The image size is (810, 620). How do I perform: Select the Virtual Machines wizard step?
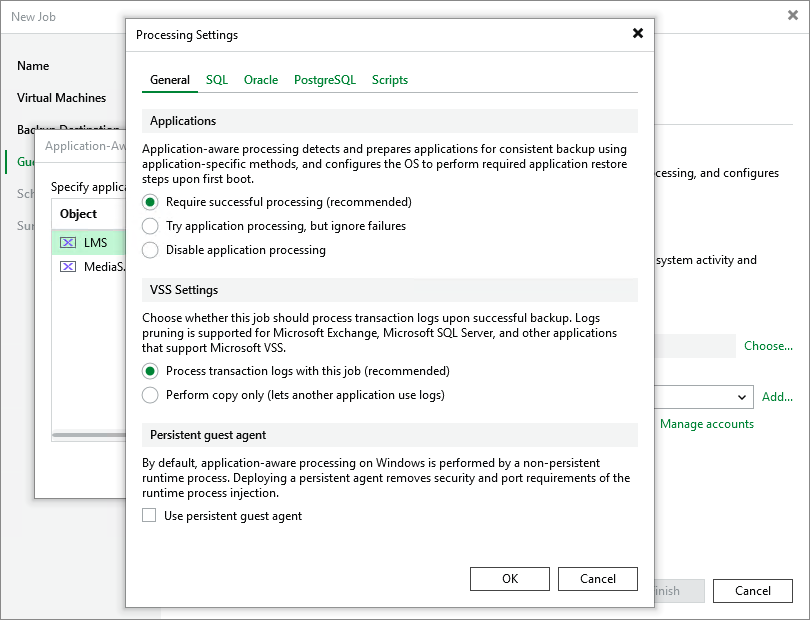pyautogui.click(x=61, y=97)
